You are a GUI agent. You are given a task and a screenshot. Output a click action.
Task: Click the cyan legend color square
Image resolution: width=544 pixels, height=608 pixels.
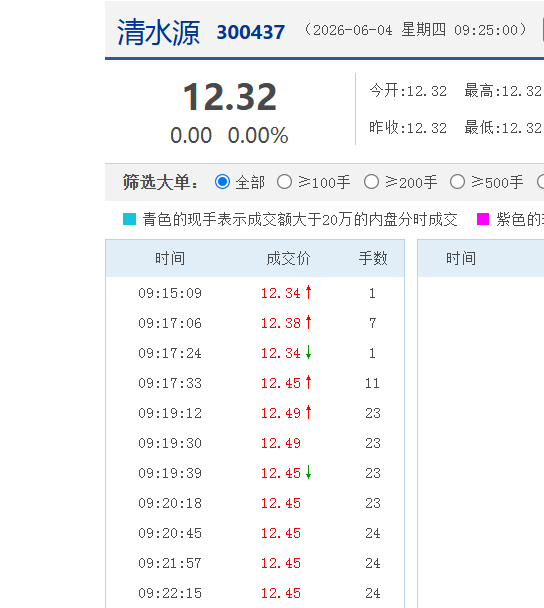tap(130, 219)
